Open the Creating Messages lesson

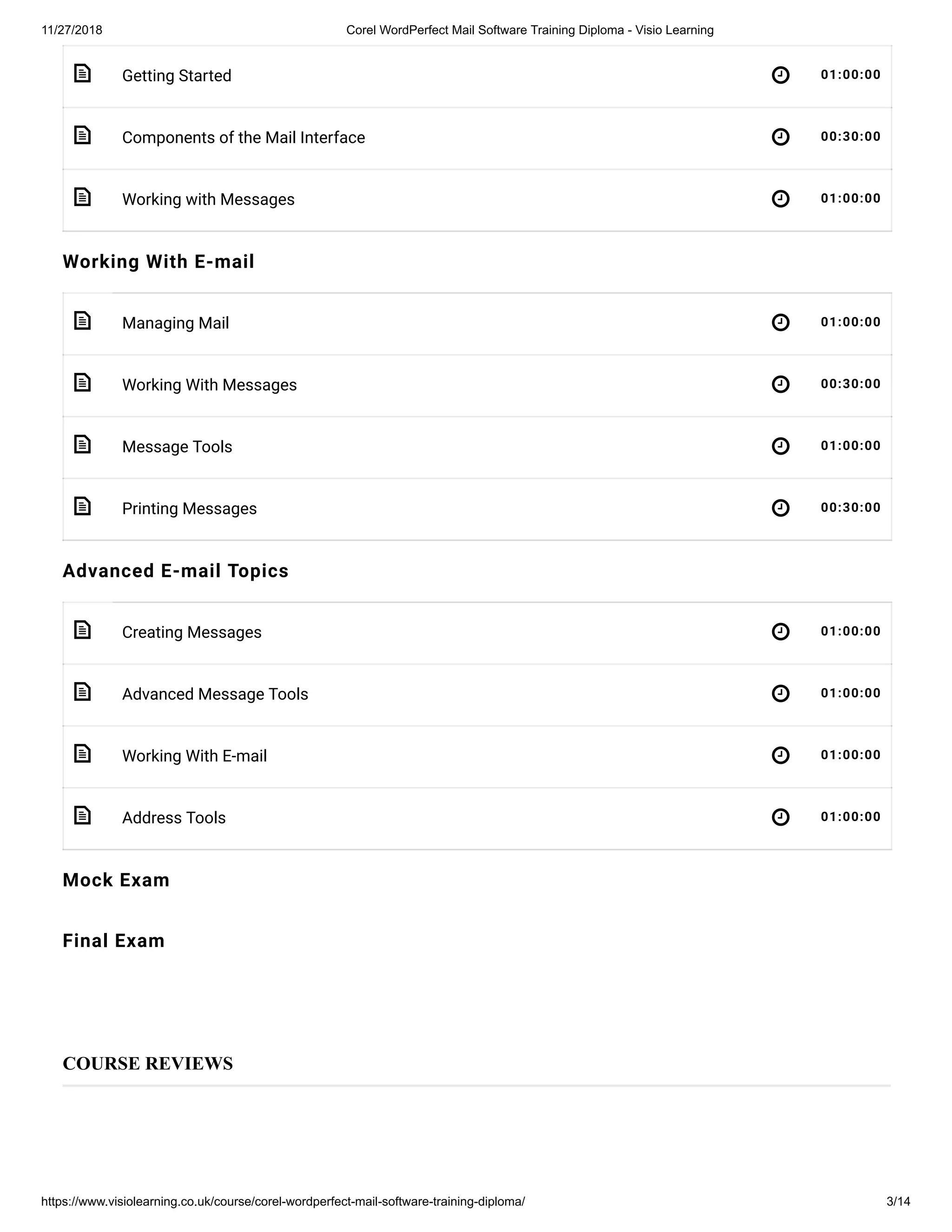pos(192,632)
